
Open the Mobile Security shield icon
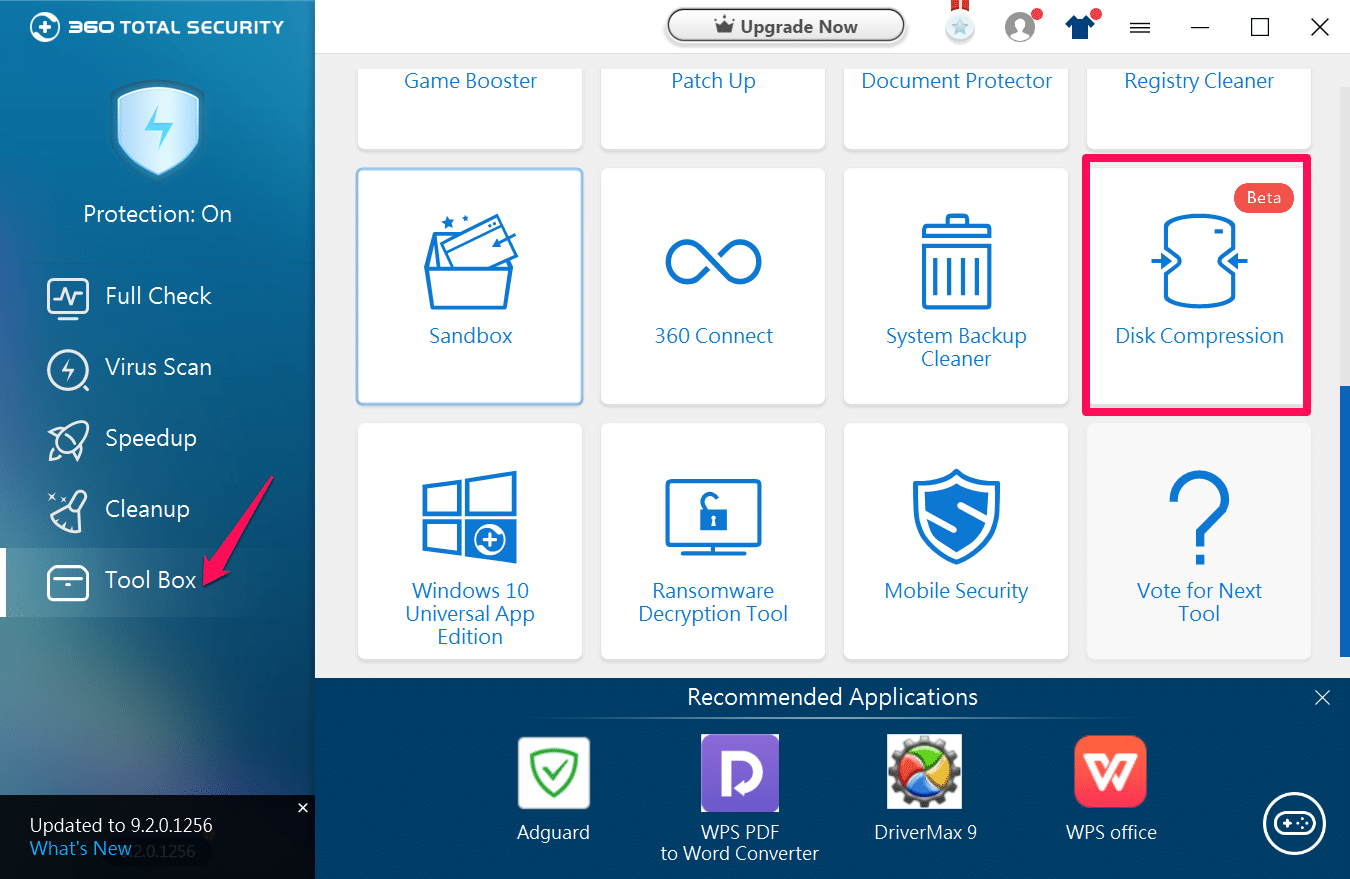pyautogui.click(x=956, y=516)
